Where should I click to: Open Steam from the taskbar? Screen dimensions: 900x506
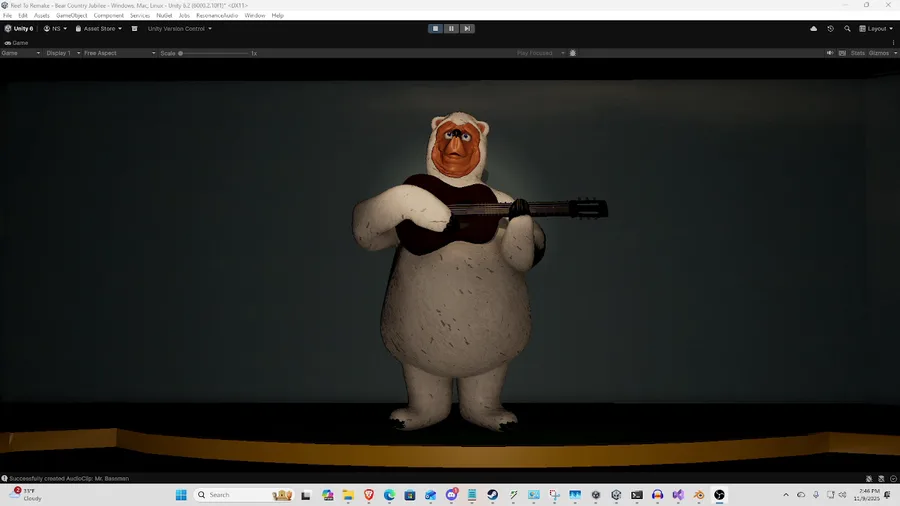coord(492,495)
